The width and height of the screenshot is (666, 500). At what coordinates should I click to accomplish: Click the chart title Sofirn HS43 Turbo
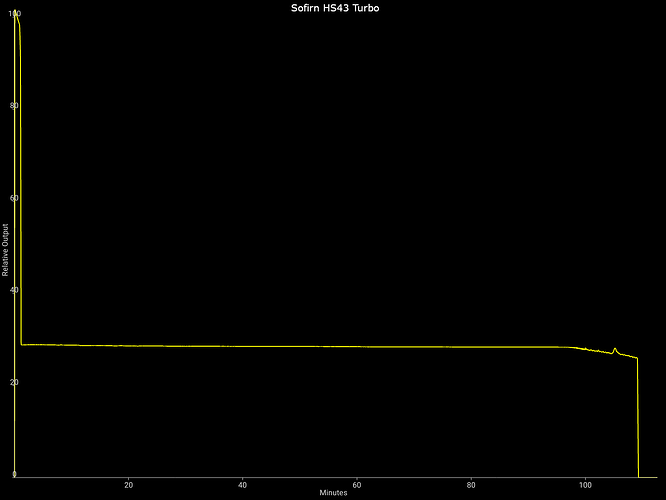[x=333, y=8]
